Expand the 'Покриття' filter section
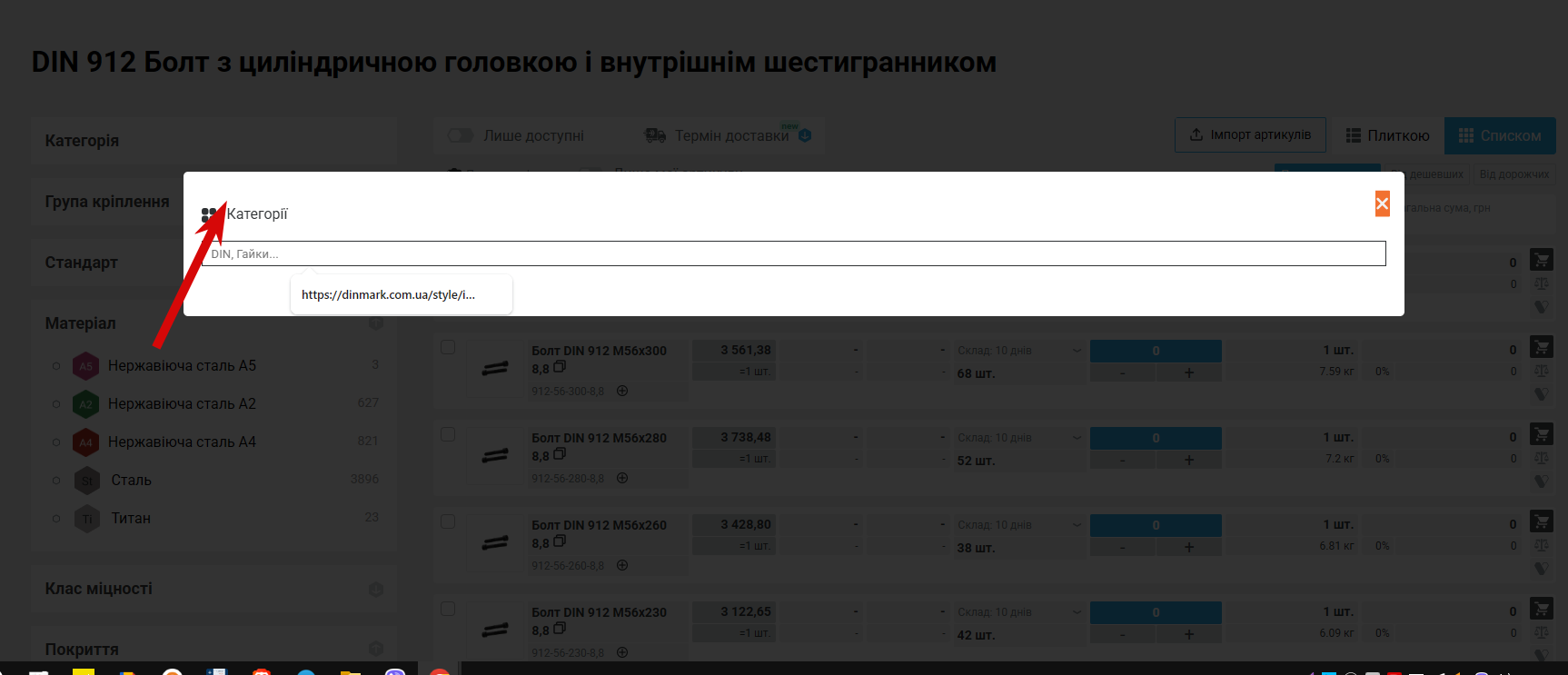The width and height of the screenshot is (1568, 675). coord(213,650)
